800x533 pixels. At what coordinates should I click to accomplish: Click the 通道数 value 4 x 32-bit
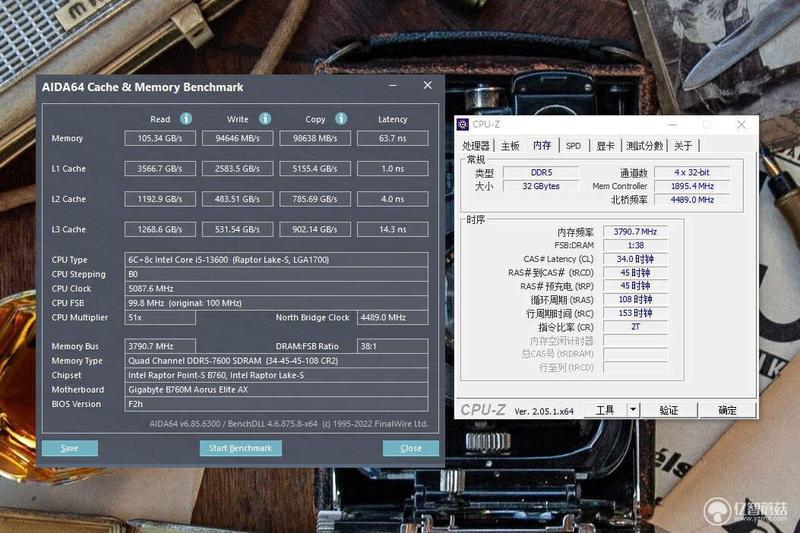692,172
